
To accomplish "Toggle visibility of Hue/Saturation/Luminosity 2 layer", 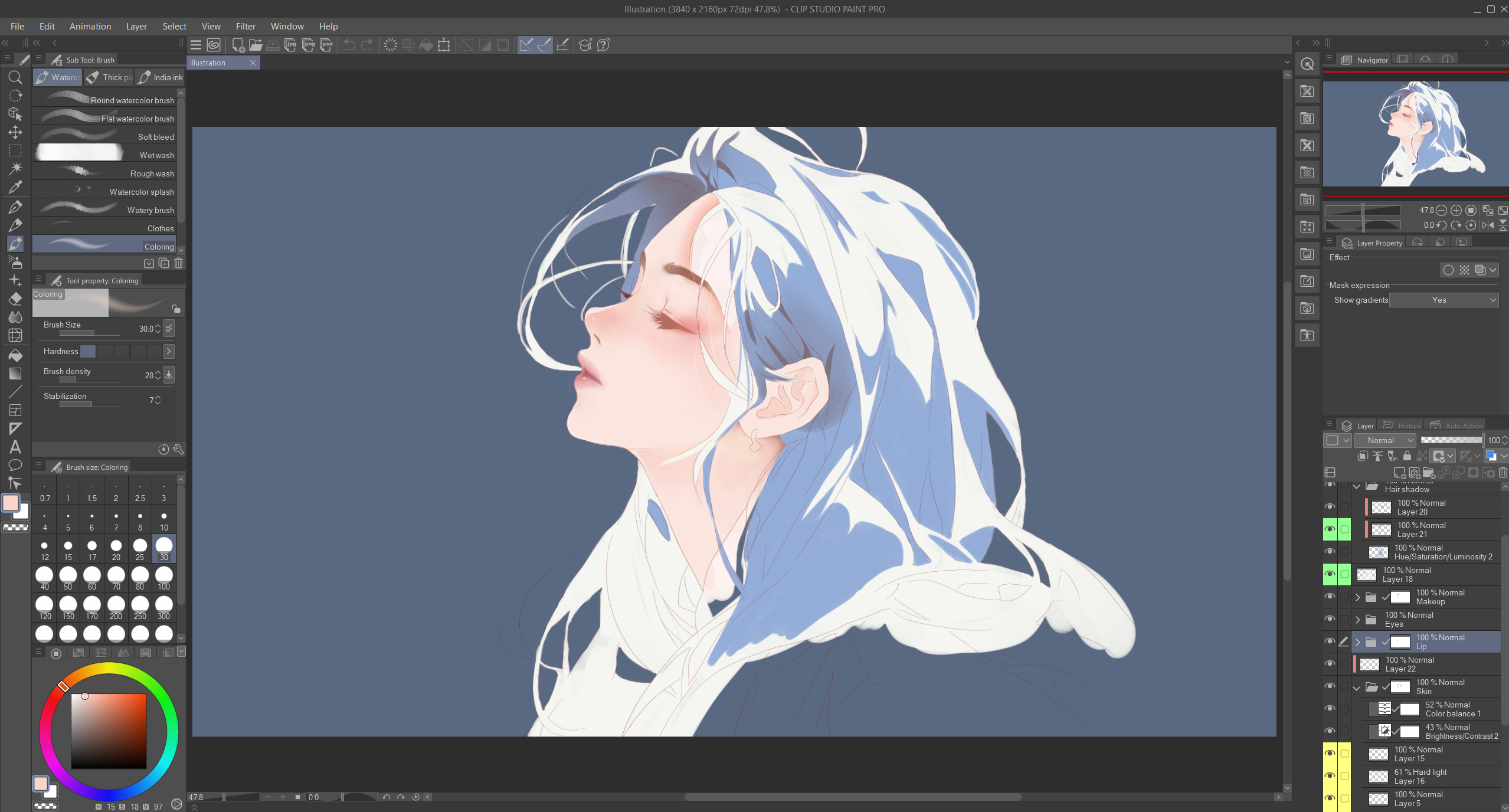I will pyautogui.click(x=1330, y=552).
